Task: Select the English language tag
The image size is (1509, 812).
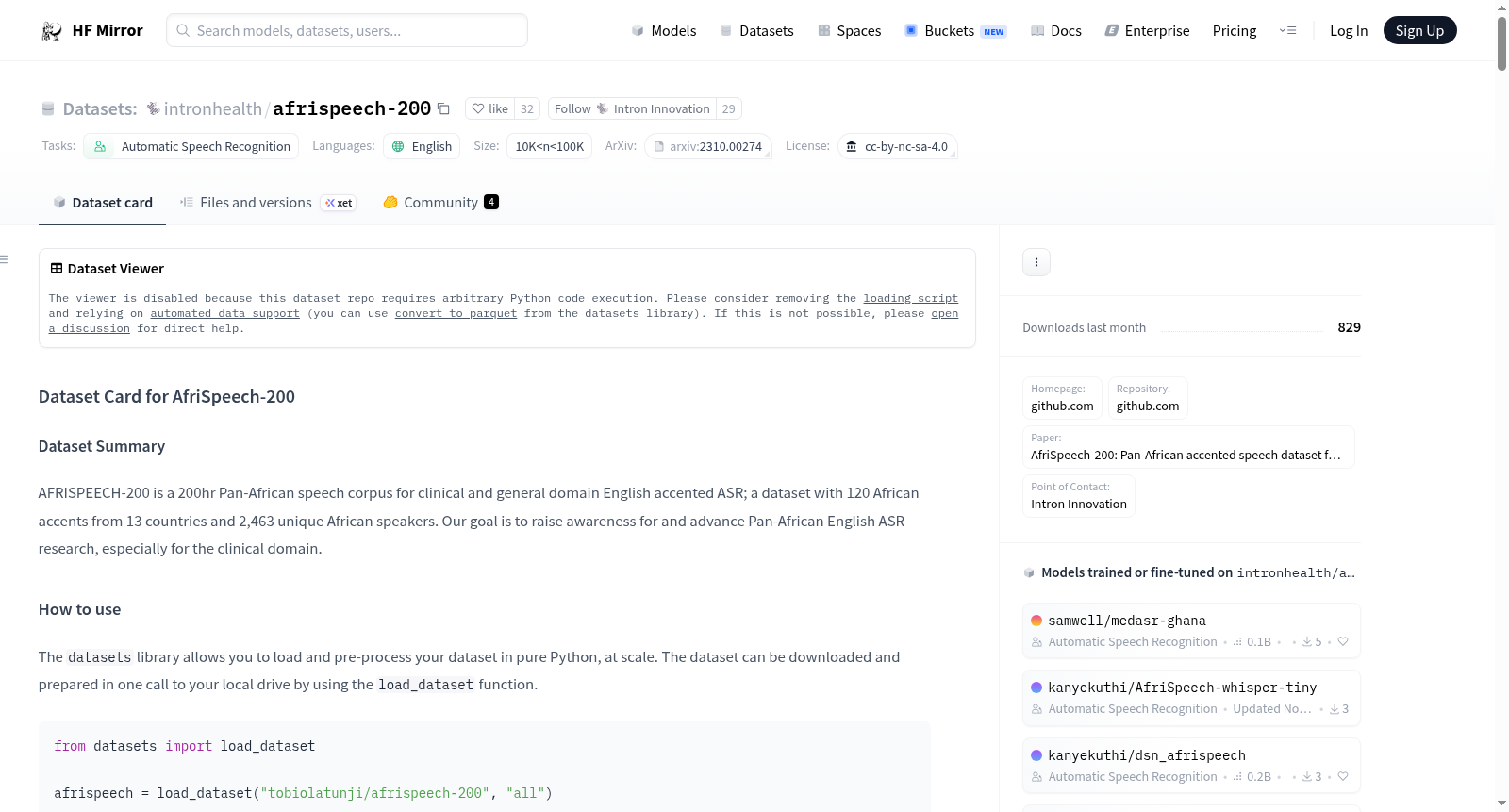Action: tap(422, 146)
